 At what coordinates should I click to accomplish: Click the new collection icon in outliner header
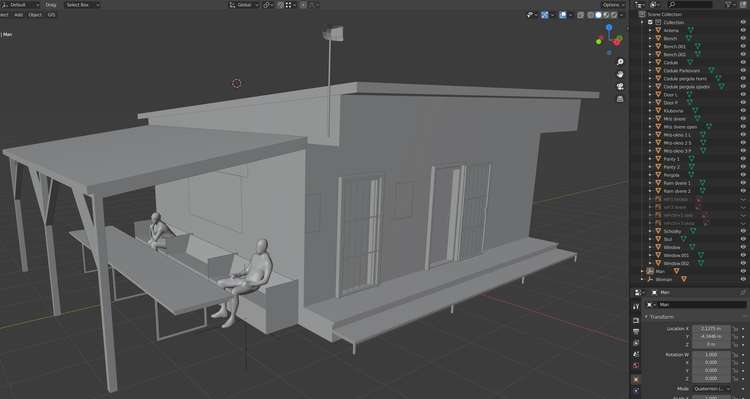tap(742, 4)
